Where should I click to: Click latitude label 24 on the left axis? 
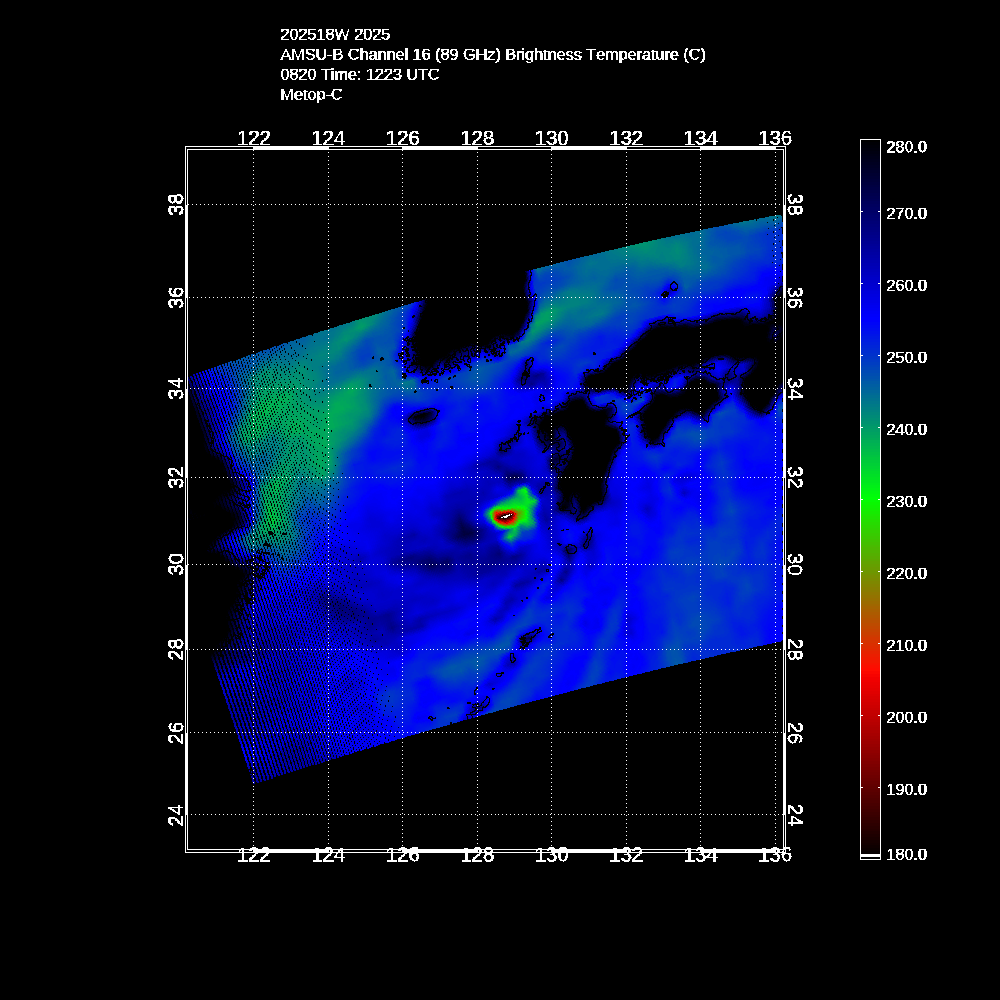tap(176, 815)
